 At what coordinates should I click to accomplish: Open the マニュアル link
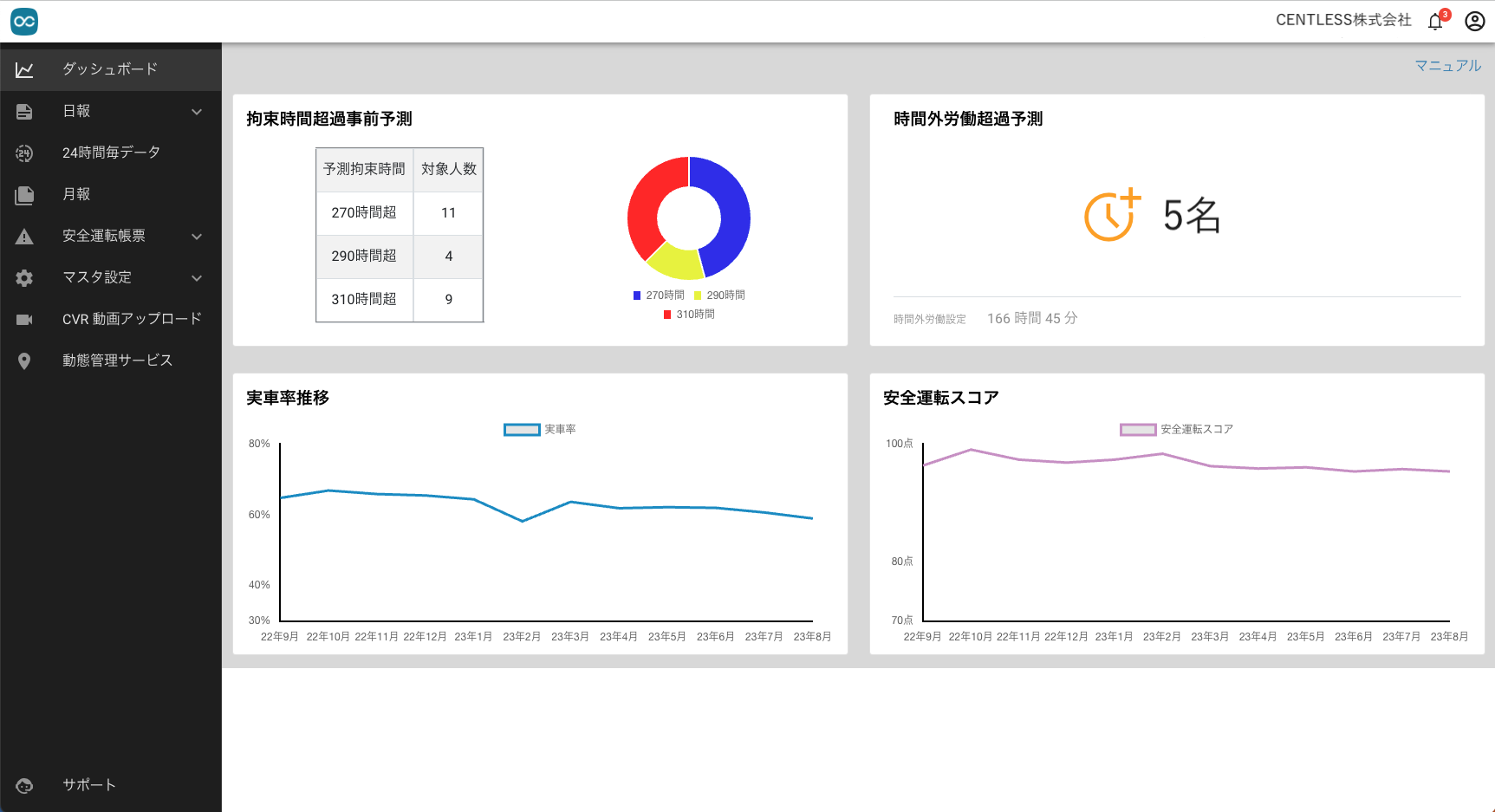(1447, 65)
